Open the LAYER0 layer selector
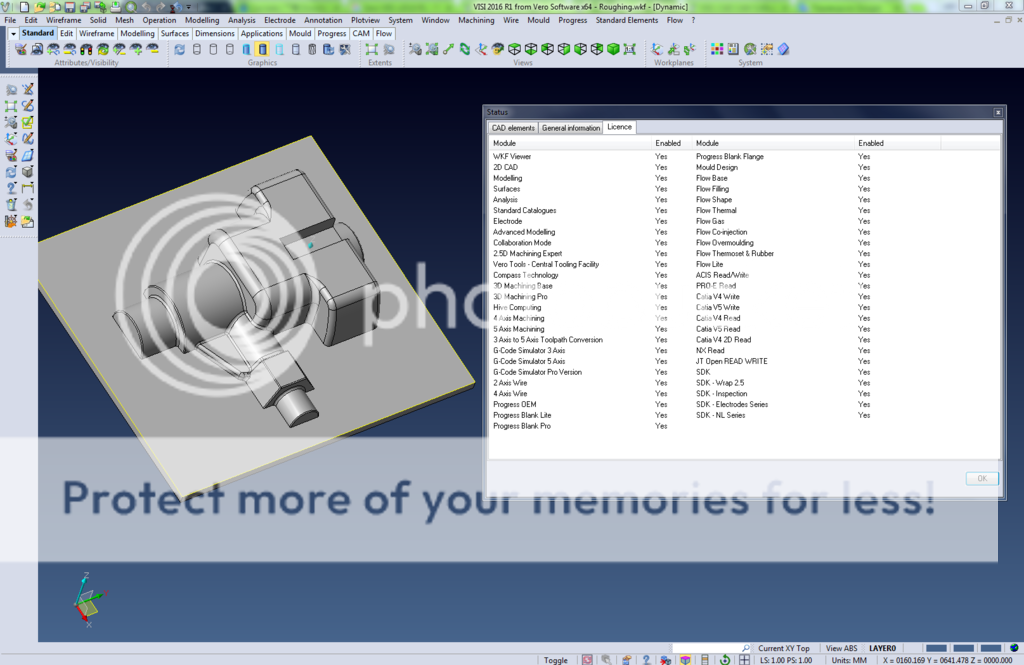The width and height of the screenshot is (1024, 665). coord(883,648)
